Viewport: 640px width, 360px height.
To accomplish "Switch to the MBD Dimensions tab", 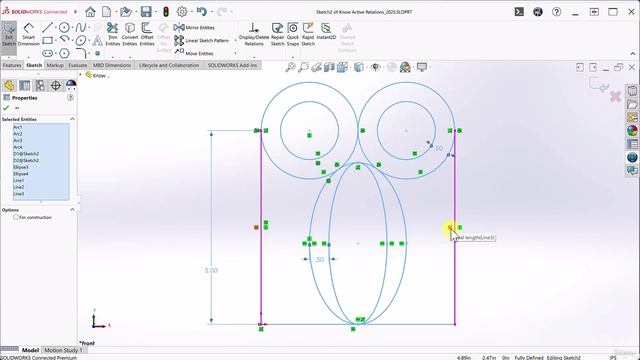I will tap(112, 65).
